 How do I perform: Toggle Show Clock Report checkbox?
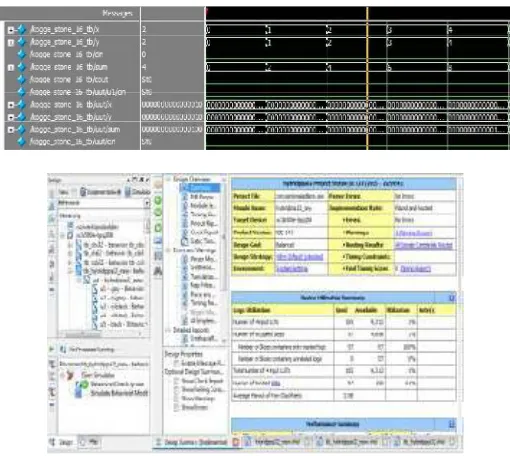(x=177, y=381)
